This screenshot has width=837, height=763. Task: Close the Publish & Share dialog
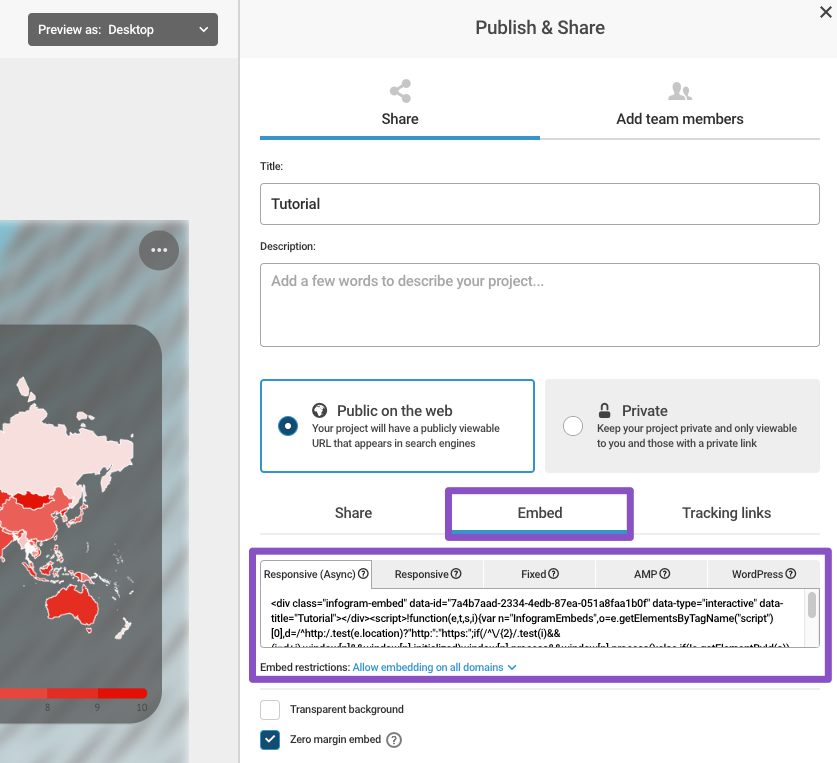coord(825,12)
